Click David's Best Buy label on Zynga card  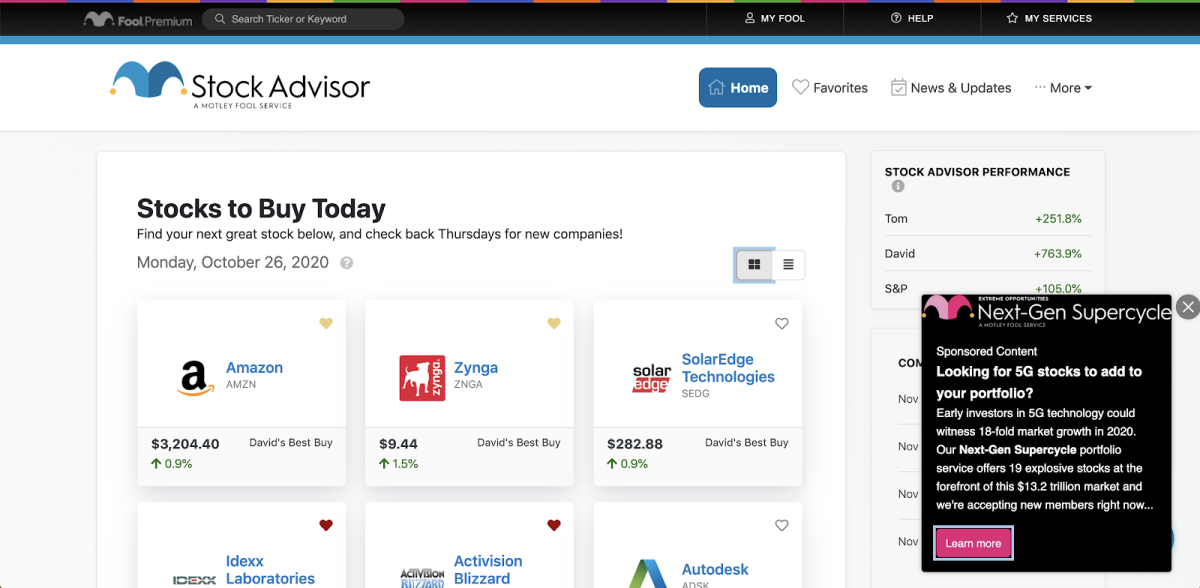coord(519,443)
